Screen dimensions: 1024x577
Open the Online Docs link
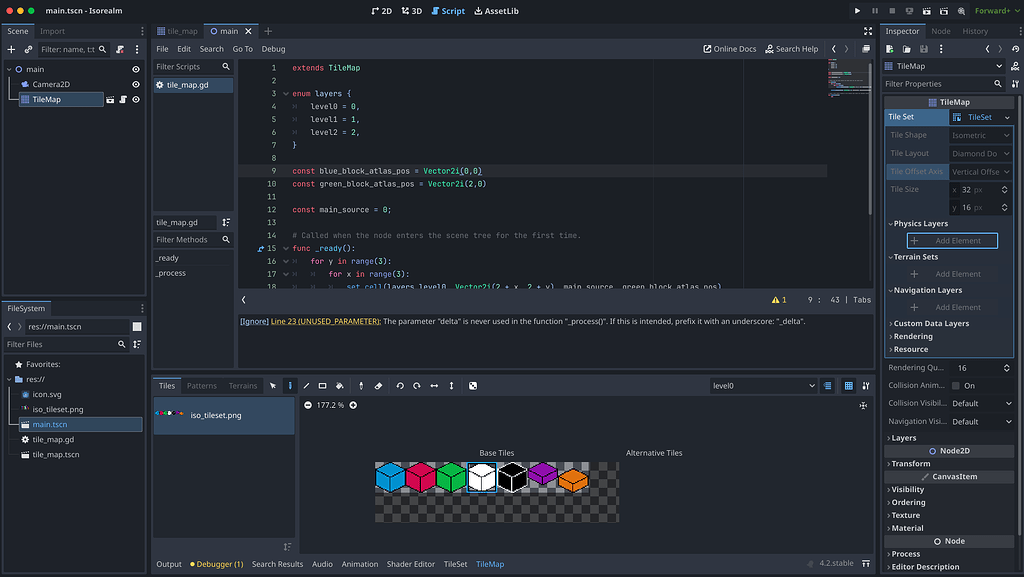tap(729, 48)
